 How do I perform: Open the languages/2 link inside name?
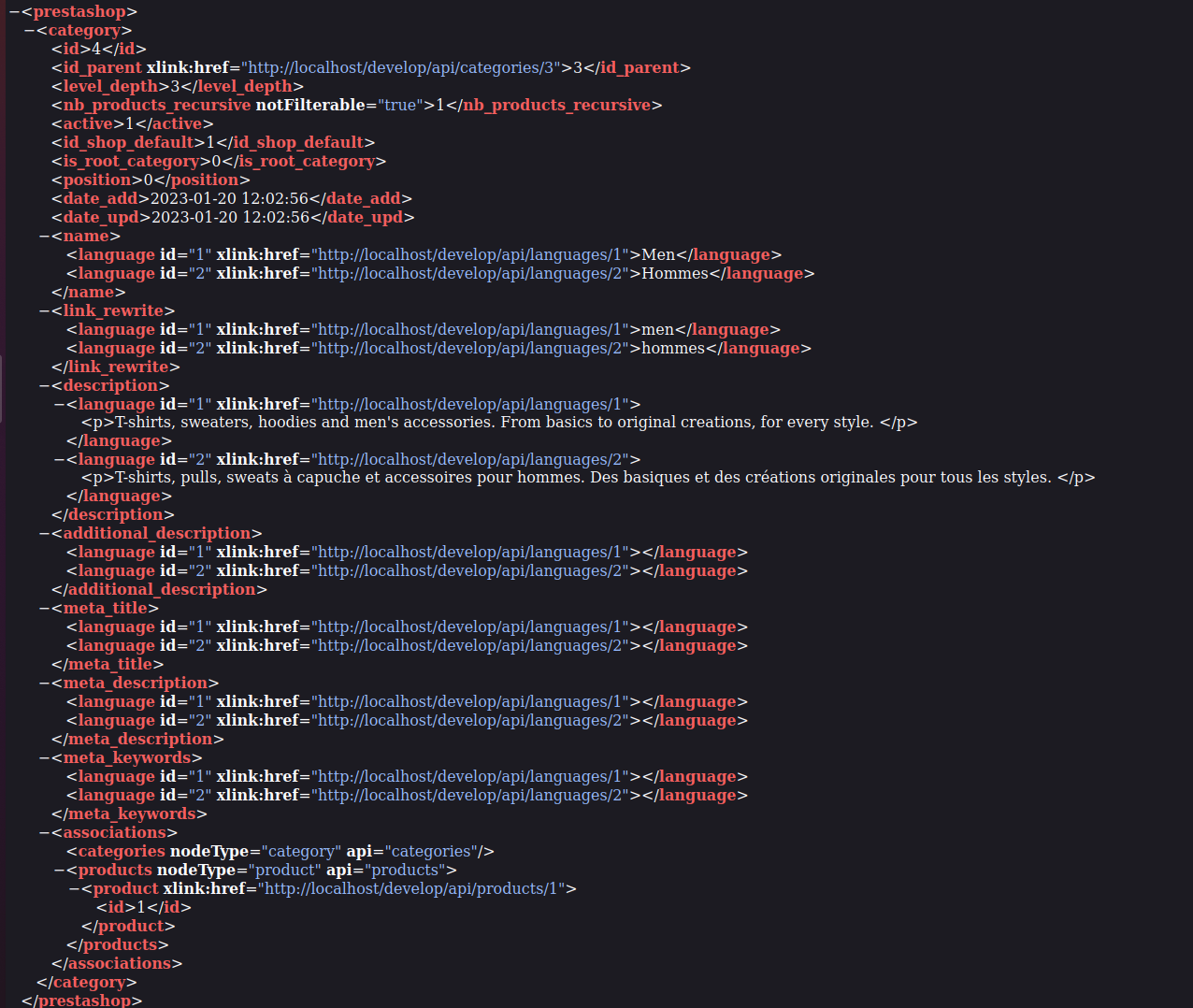470,273
